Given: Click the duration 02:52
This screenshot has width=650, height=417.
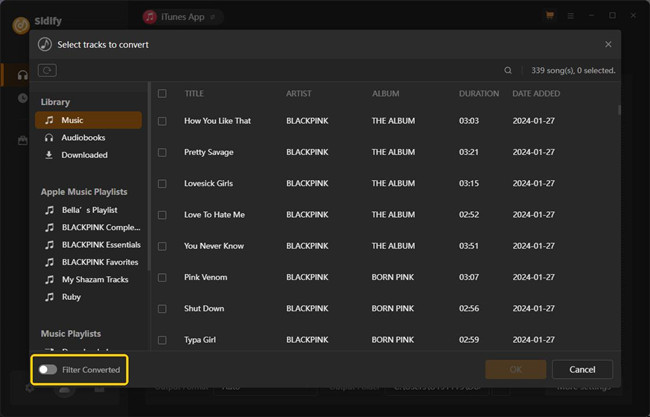Looking at the screenshot, I should [x=469, y=215].
